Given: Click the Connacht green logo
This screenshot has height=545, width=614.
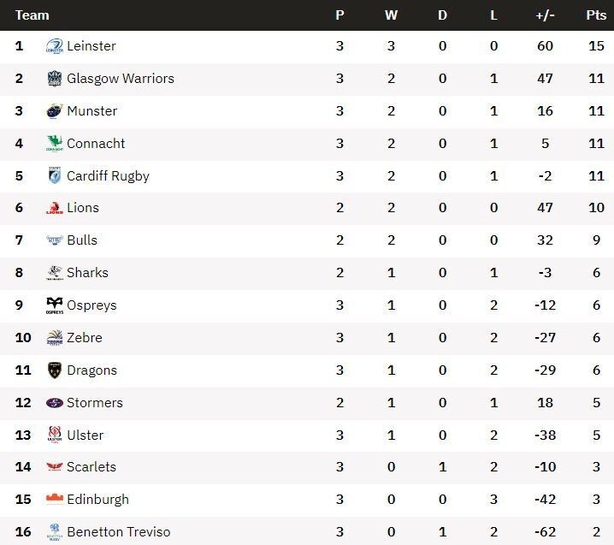Looking at the screenshot, I should 54,144.
